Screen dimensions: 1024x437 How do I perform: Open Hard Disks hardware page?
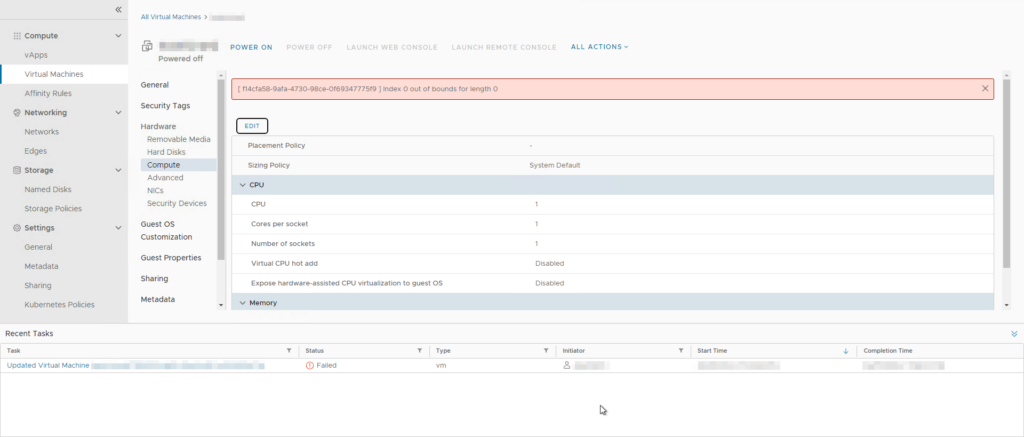click(x=166, y=152)
